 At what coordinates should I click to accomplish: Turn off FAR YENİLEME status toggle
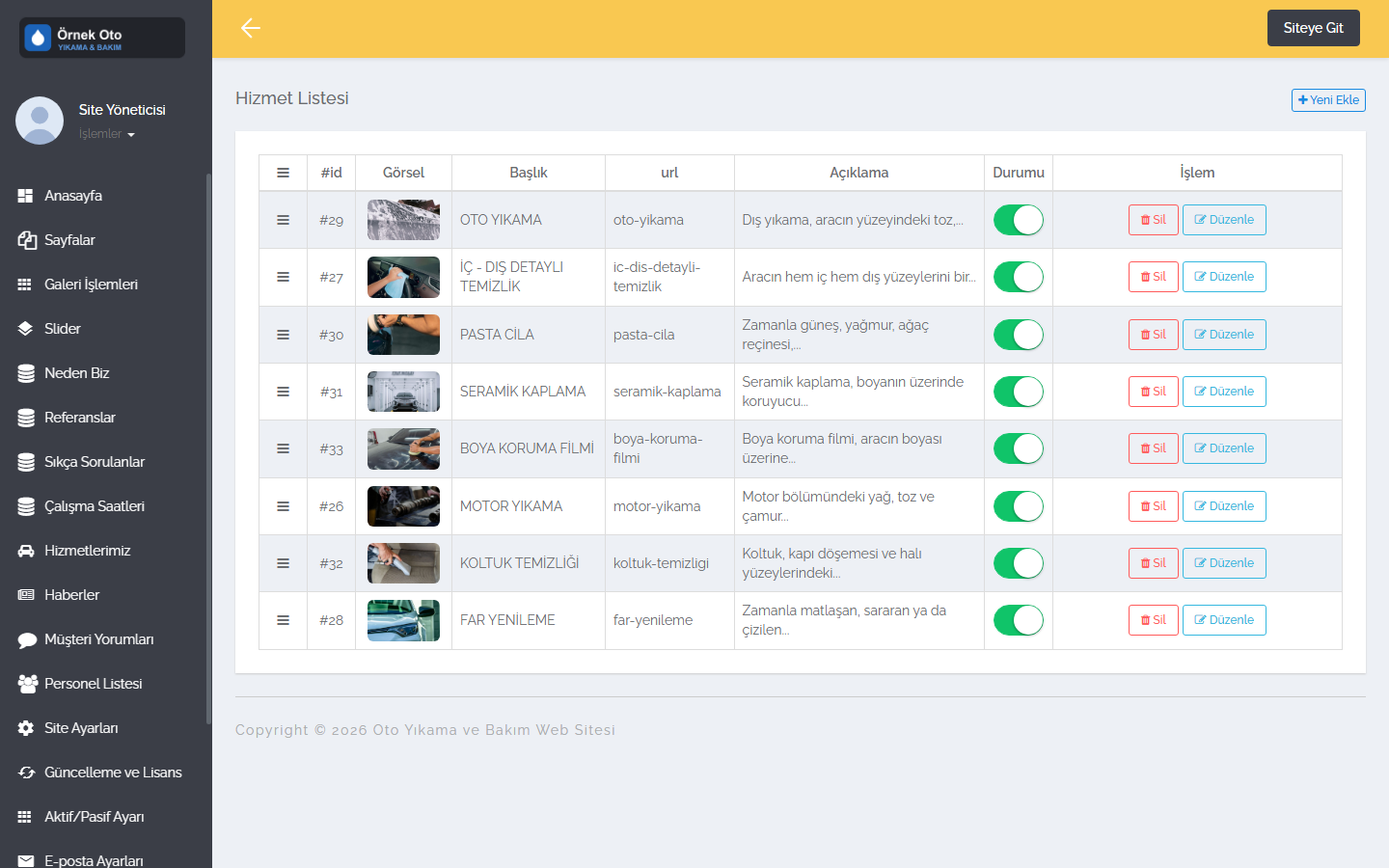pos(1019,620)
